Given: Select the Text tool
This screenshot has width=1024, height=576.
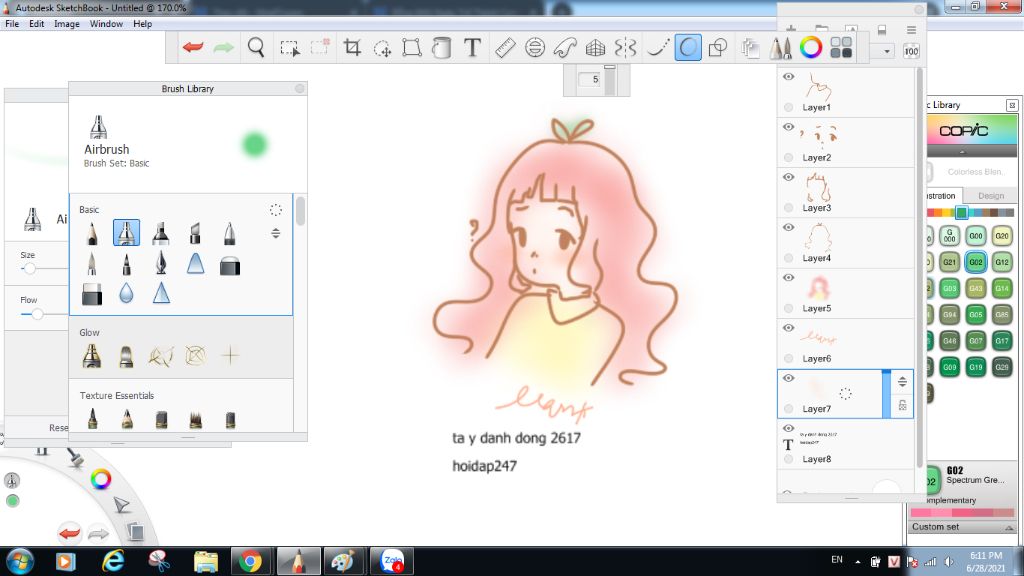Looking at the screenshot, I should 472,48.
